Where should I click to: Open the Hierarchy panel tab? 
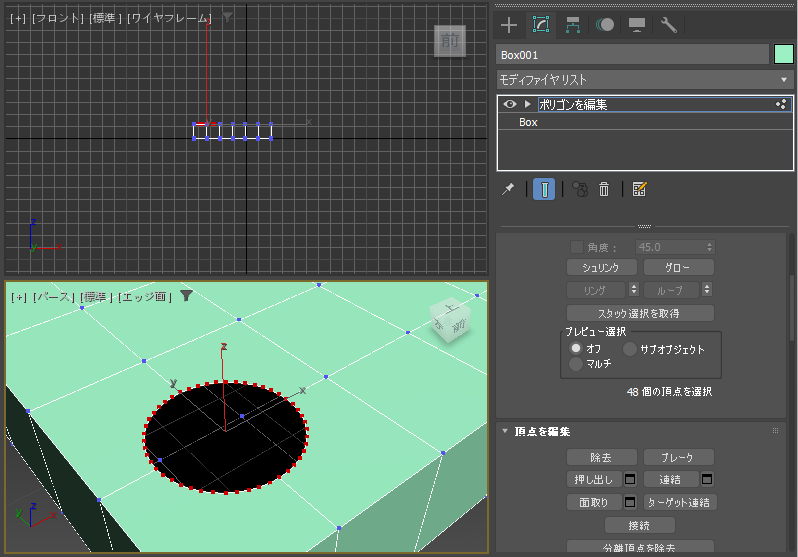click(573, 25)
